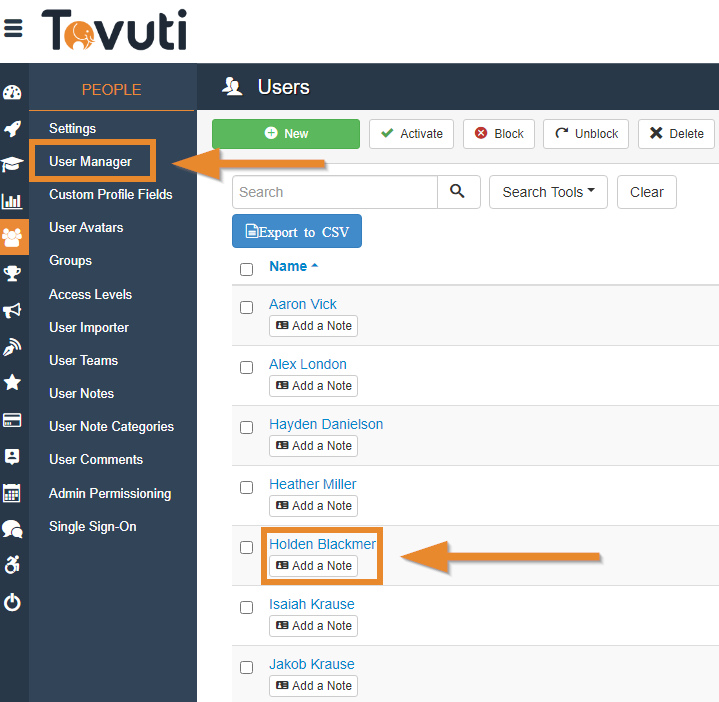Check the box next to Aaron Vick
The image size is (719, 702).
pyautogui.click(x=246, y=307)
